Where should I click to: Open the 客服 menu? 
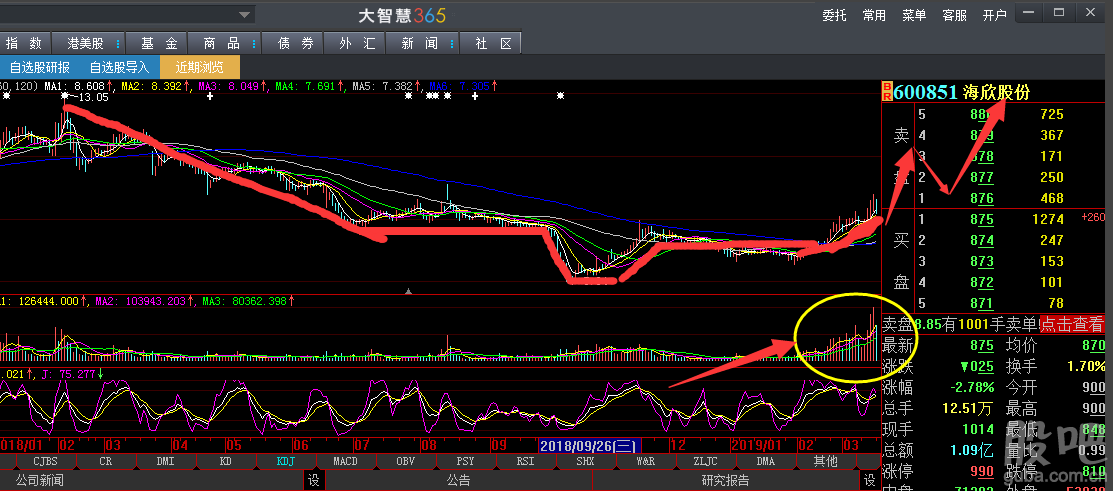coord(954,16)
